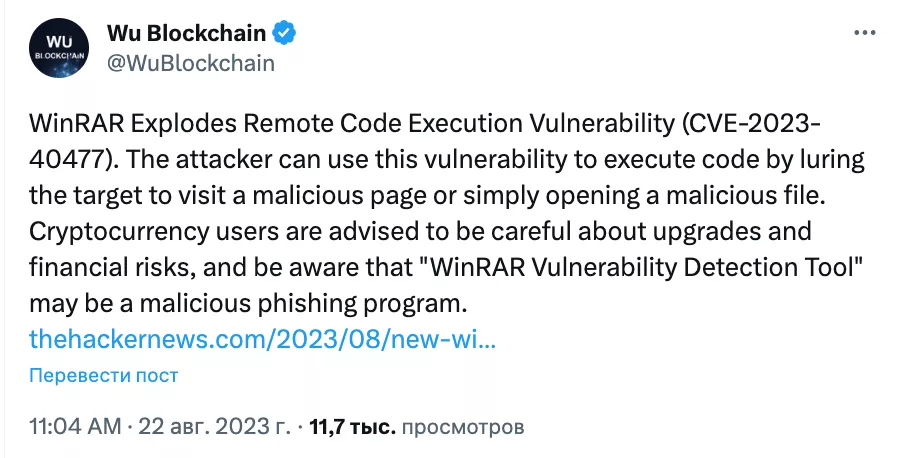
Task: Click "Перевести пост" to translate the post
Action: 104,375
